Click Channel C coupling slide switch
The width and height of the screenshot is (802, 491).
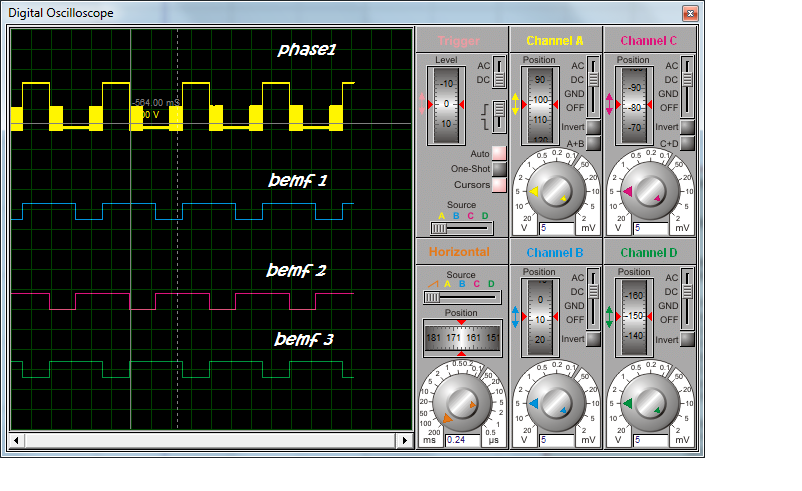[x=687, y=87]
